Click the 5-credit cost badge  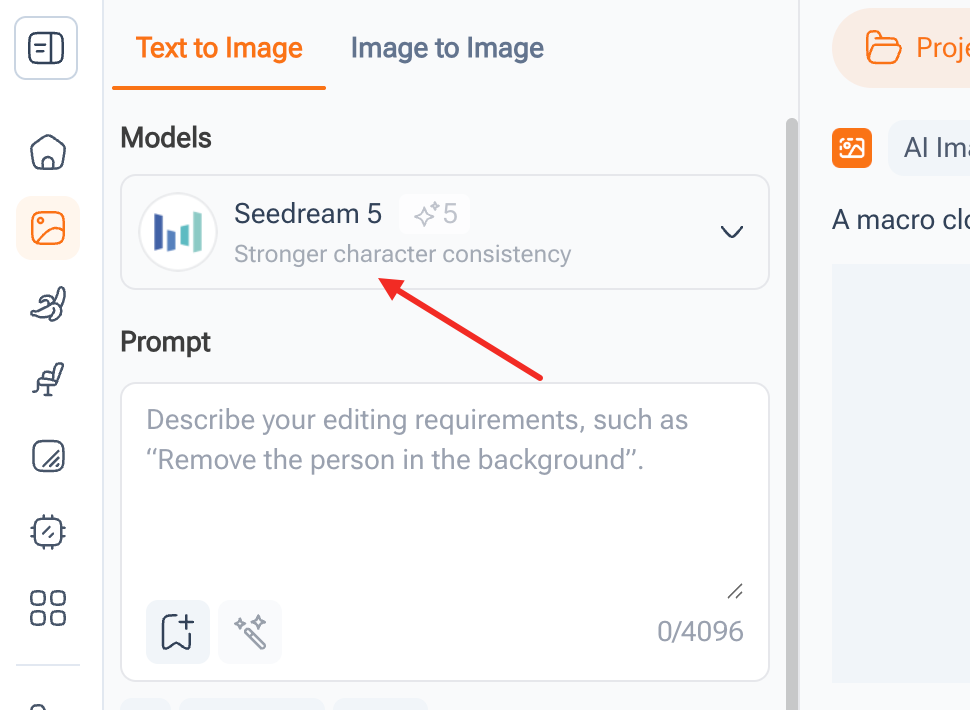[x=436, y=214]
